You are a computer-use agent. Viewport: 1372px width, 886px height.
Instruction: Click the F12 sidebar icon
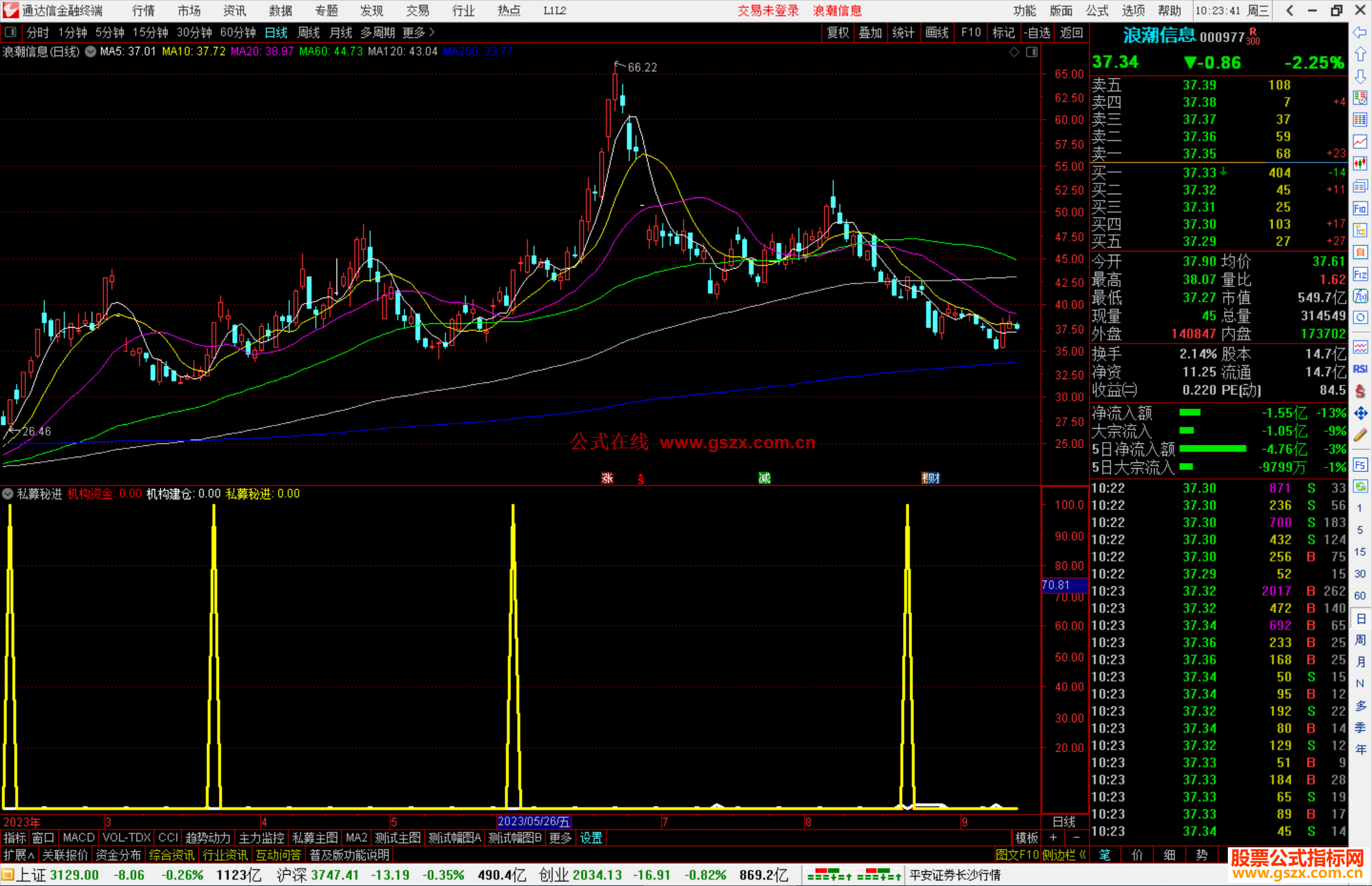pos(1360,275)
